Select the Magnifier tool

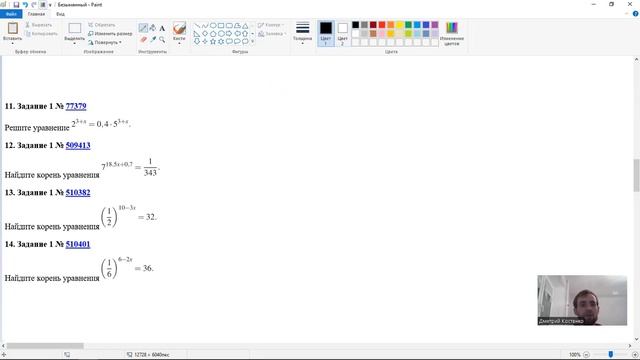[162, 39]
